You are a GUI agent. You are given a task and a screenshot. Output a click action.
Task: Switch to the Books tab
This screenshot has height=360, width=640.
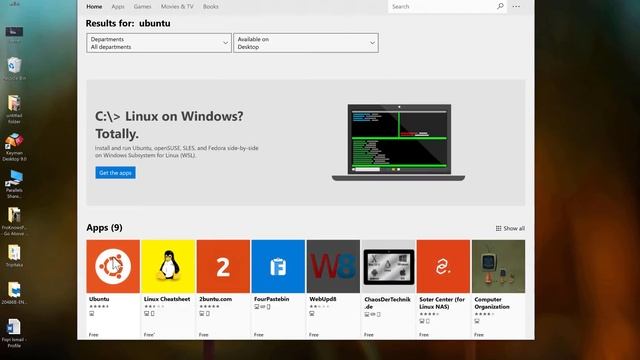point(211,7)
